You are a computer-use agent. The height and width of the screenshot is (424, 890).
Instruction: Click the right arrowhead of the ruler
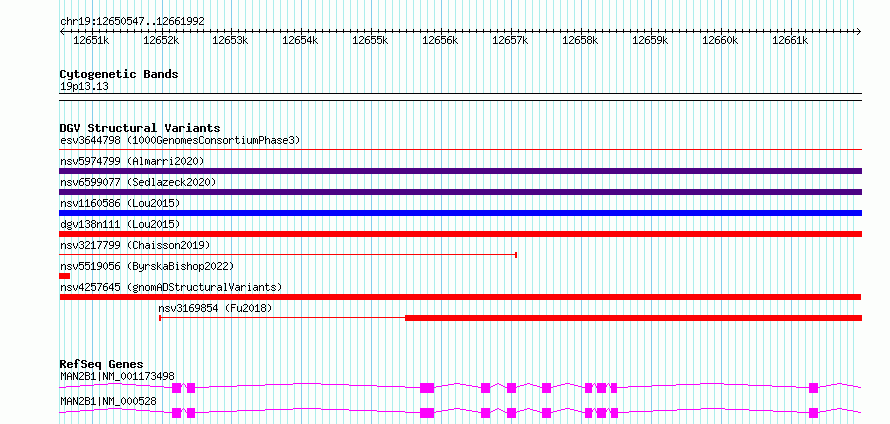pos(859,32)
